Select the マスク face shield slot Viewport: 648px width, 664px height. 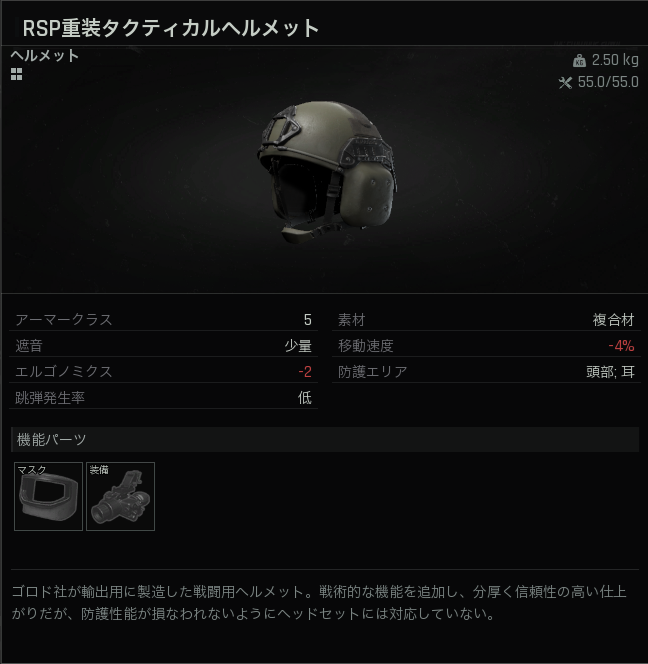tap(48, 496)
